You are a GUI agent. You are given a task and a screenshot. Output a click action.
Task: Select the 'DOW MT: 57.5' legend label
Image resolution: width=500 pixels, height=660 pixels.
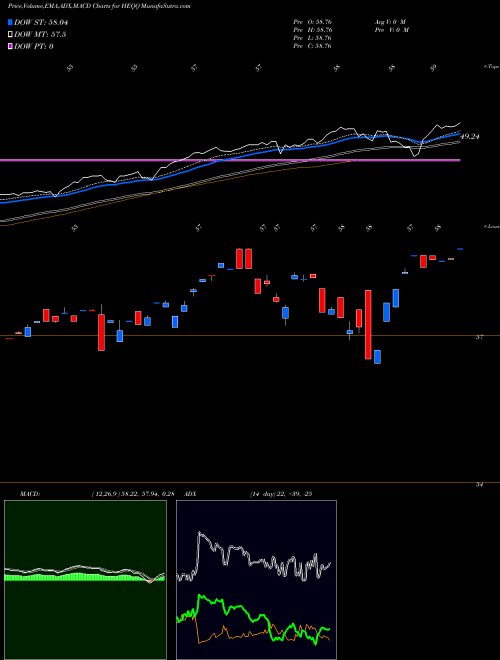pyautogui.click(x=40, y=35)
